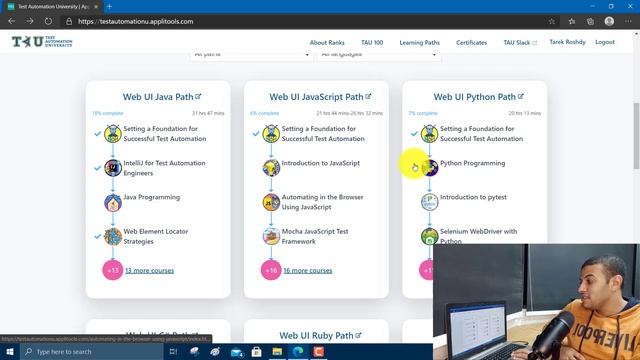Viewport: 640px width, 360px height.
Task: Click Mocha JavaScript Test Framework badge
Action: pyautogui.click(x=271, y=236)
